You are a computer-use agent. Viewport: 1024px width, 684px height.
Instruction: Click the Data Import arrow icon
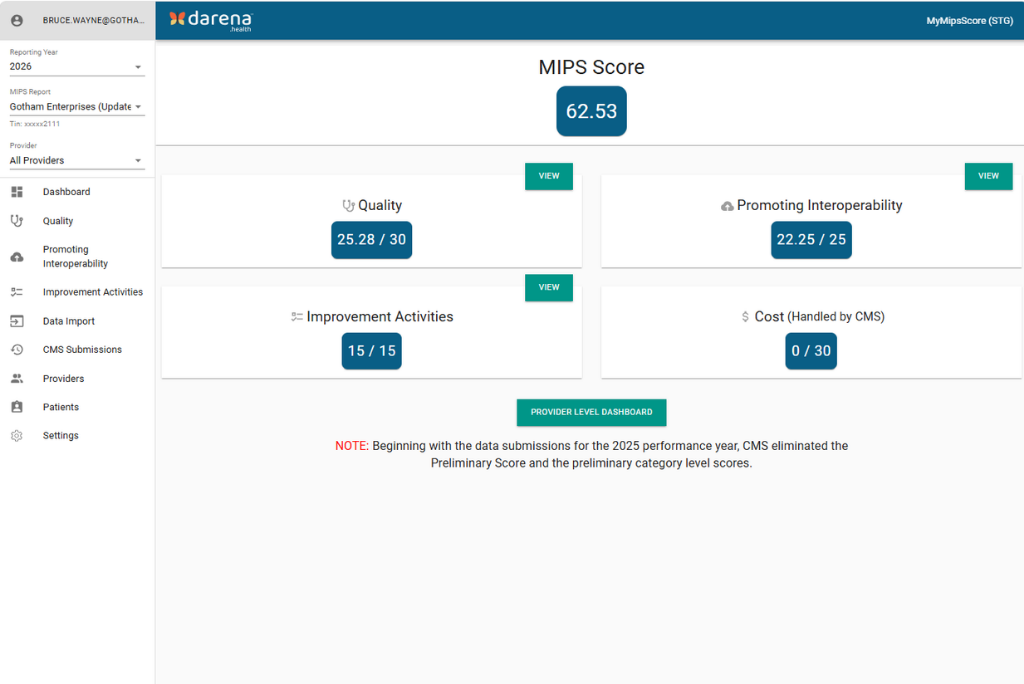coord(17,321)
